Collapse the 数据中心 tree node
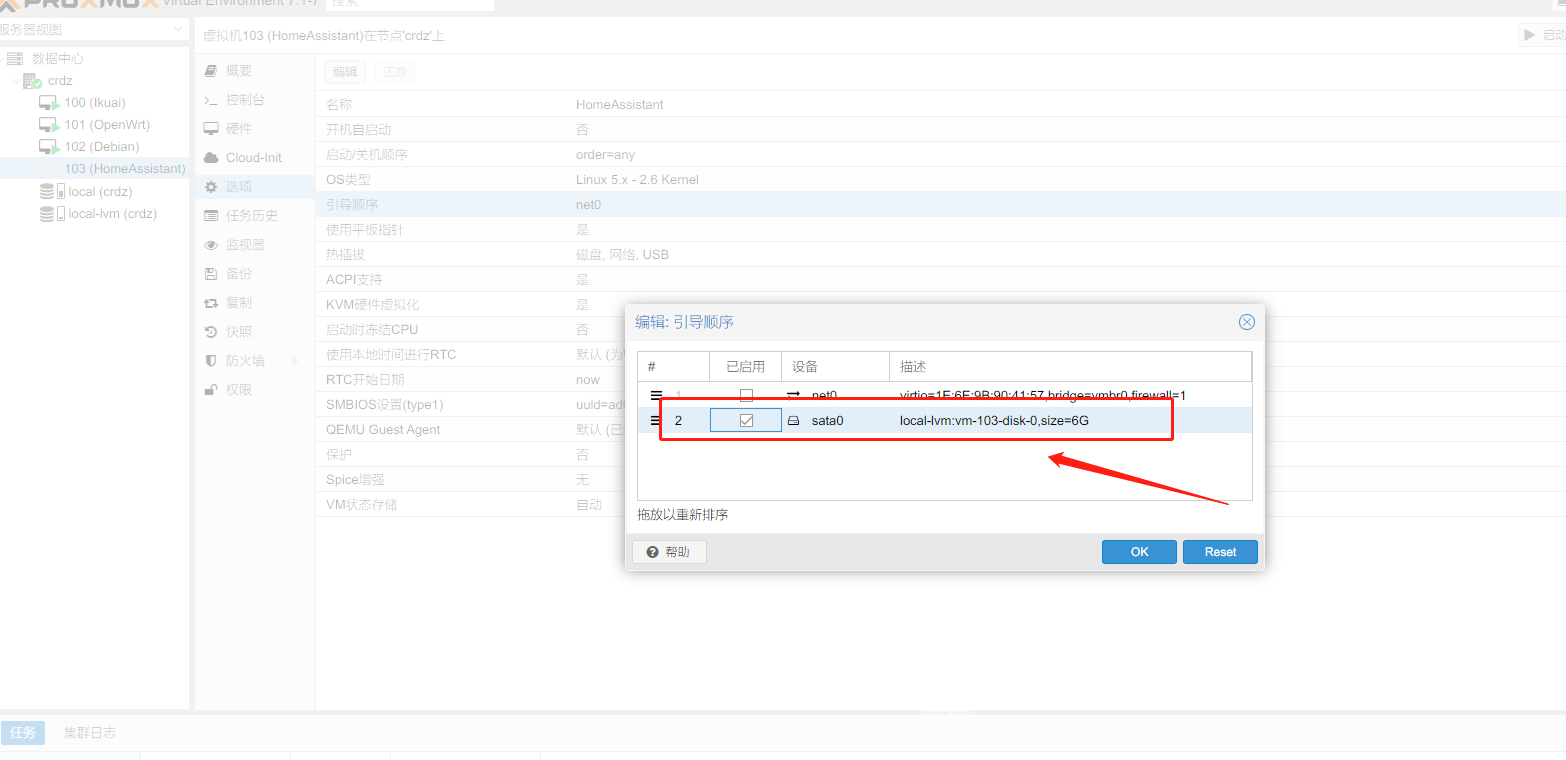 coord(3,59)
